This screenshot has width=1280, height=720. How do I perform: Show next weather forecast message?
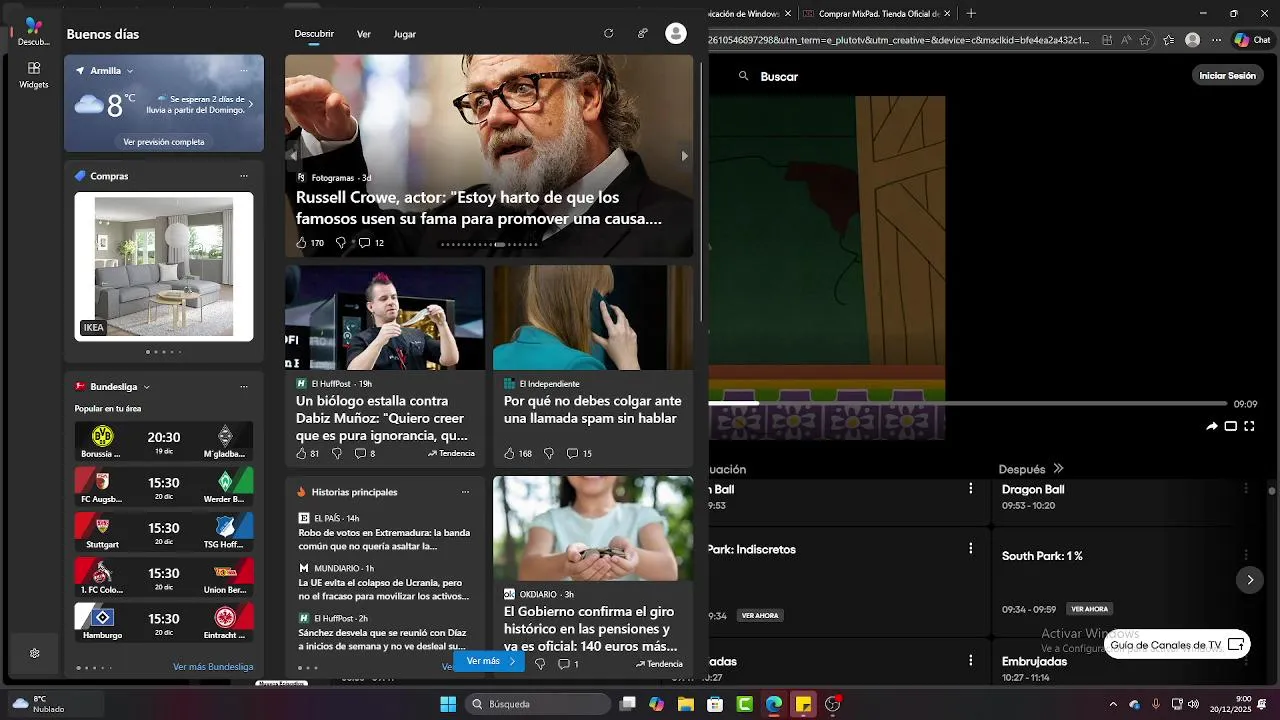tap(250, 104)
